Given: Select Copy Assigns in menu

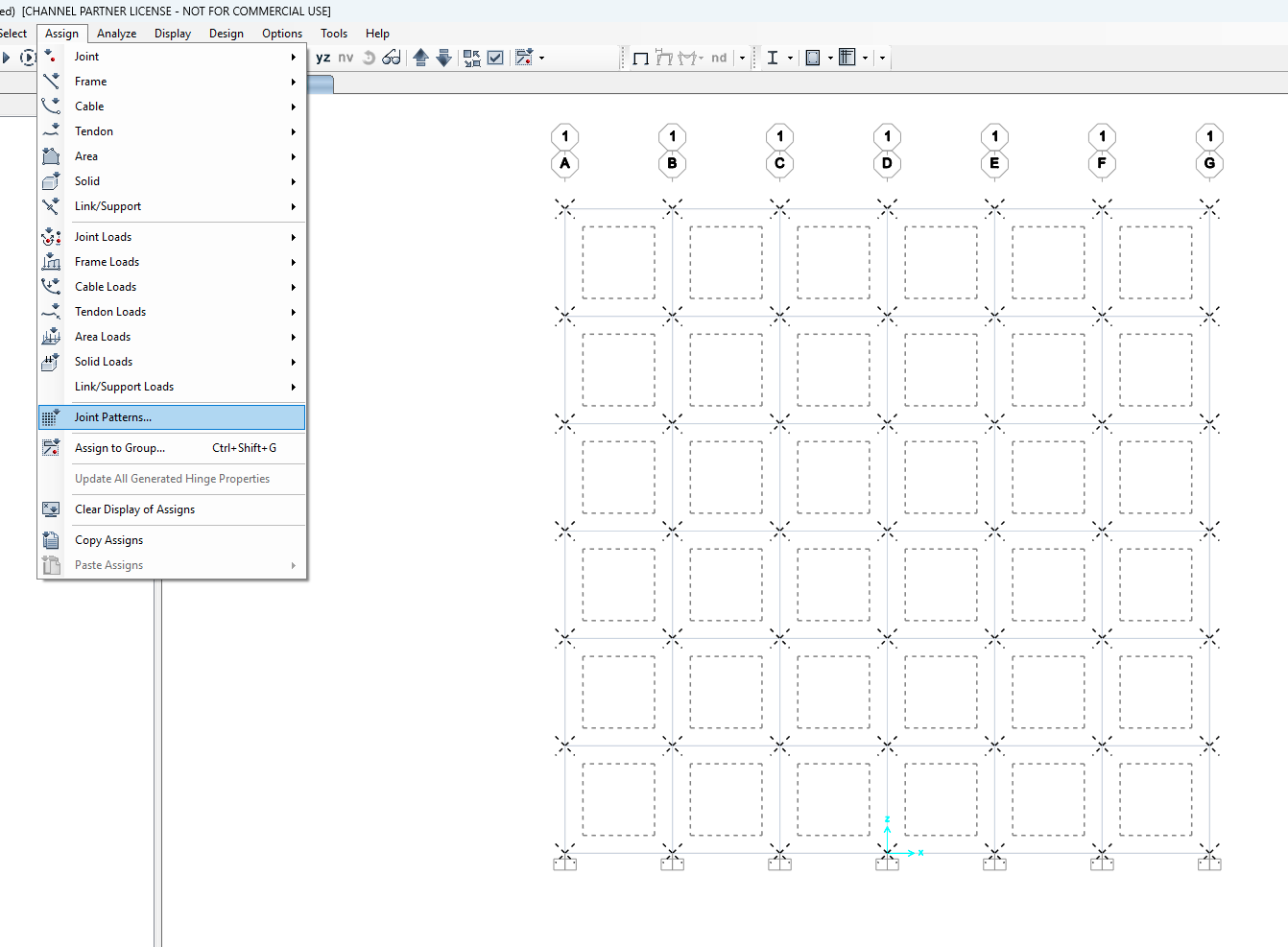Looking at the screenshot, I should point(108,540).
